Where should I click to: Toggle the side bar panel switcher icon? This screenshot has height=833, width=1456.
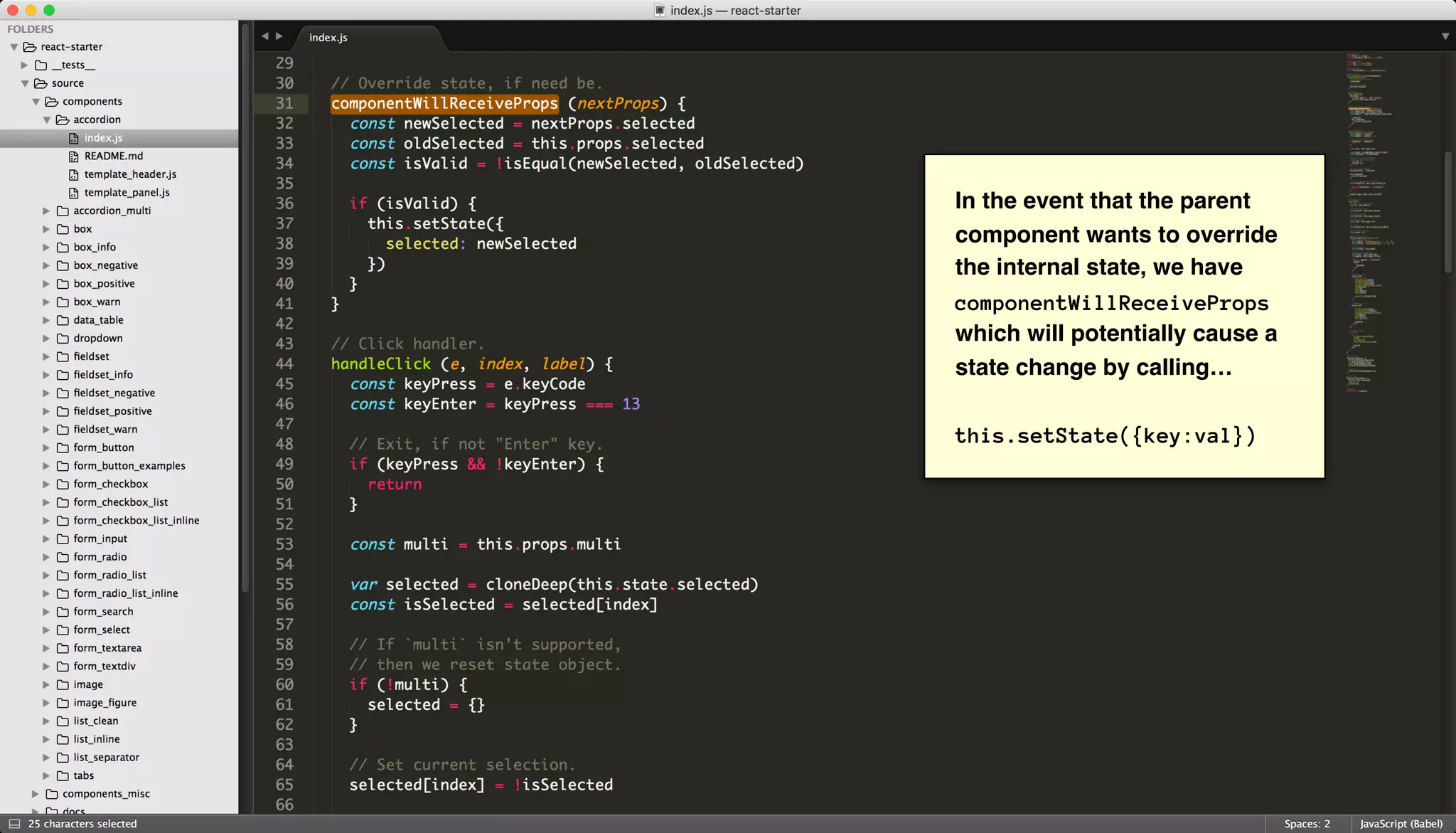[x=14, y=824]
